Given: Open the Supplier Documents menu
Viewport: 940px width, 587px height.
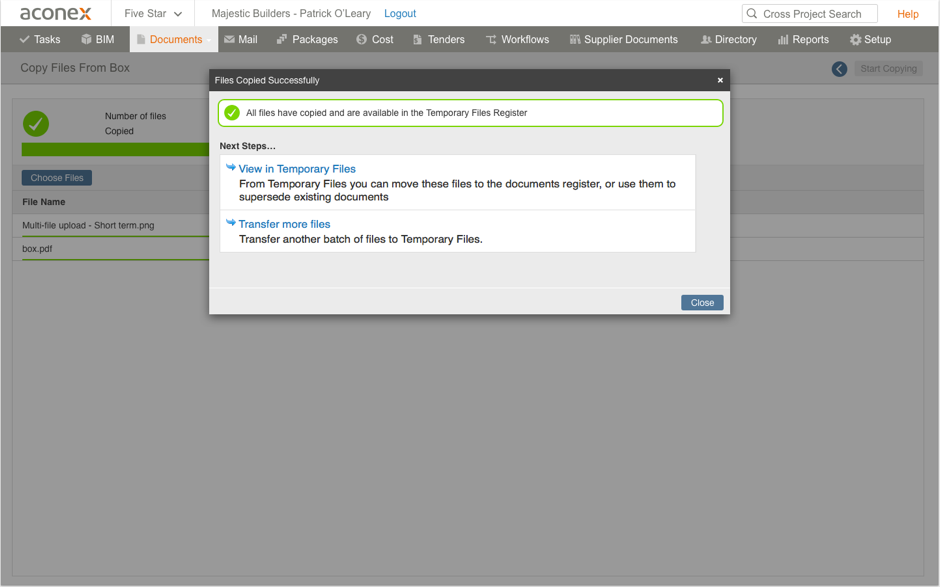Looking at the screenshot, I should 623,40.
